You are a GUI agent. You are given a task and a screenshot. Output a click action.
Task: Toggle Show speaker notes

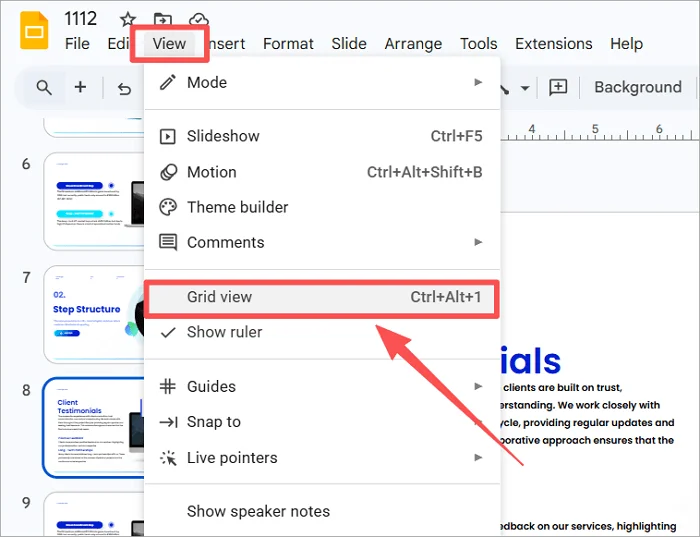[322, 512]
